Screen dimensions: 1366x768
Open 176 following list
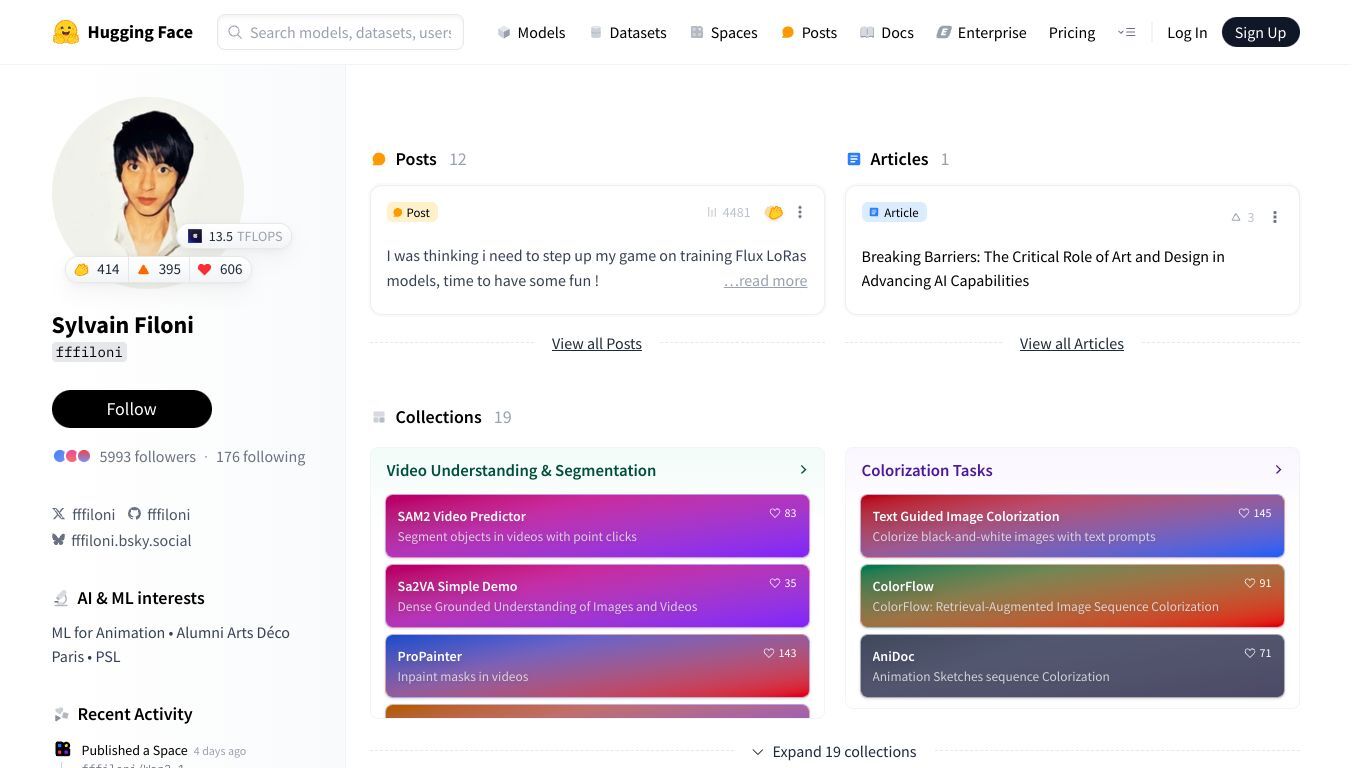pos(260,456)
